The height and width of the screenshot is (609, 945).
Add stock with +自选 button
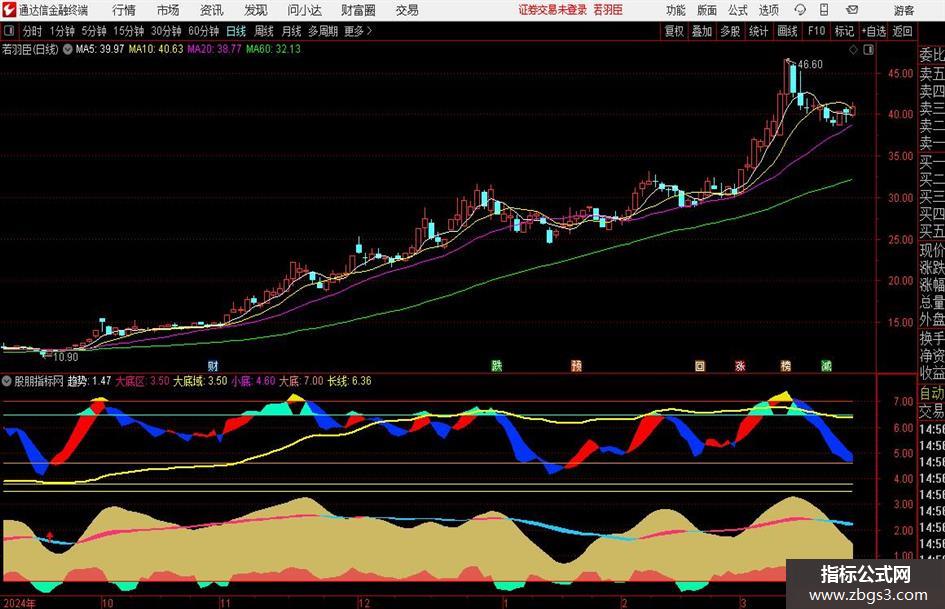pos(874,31)
